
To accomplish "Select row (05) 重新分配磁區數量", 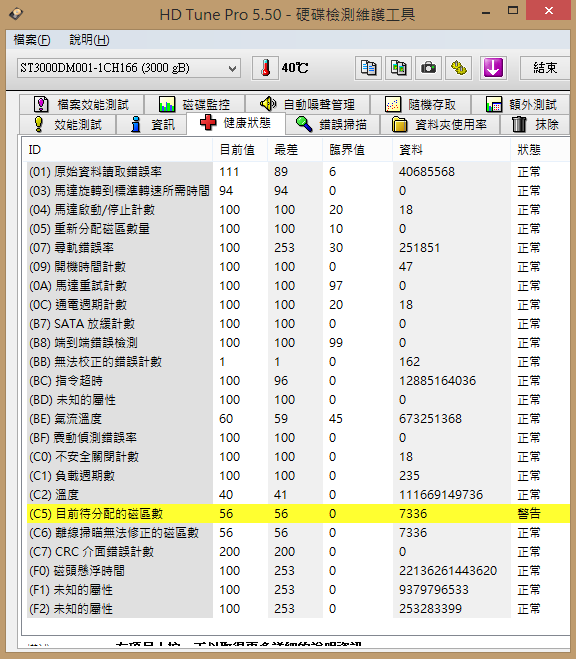I will (x=298, y=229).
